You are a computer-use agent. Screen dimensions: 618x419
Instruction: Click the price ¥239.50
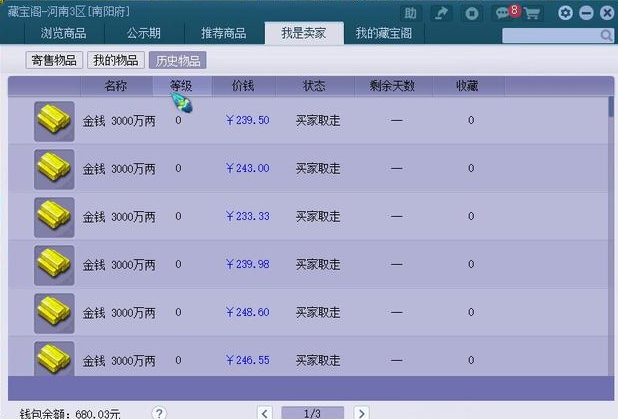click(x=248, y=120)
